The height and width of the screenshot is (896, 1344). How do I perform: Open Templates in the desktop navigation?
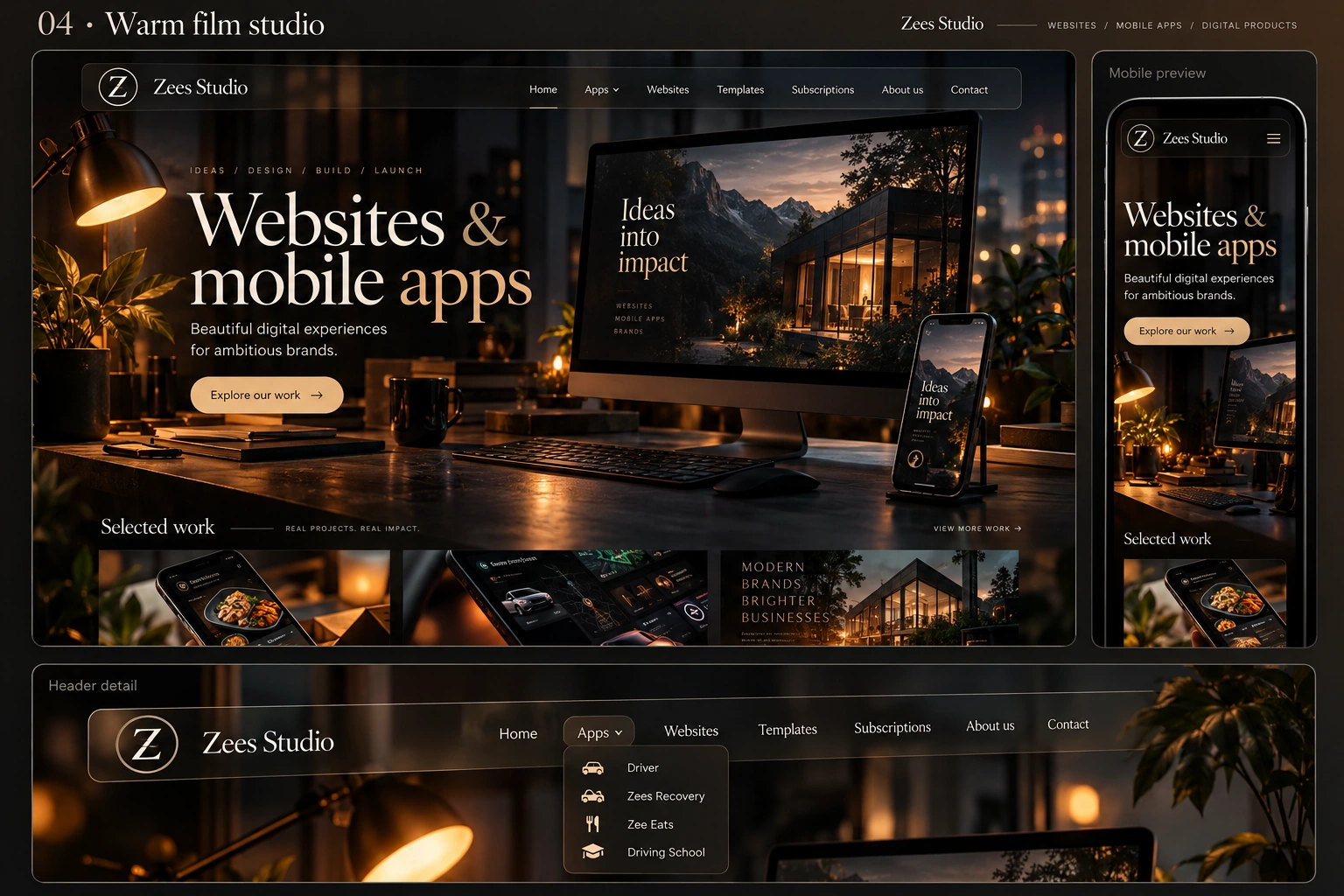740,89
